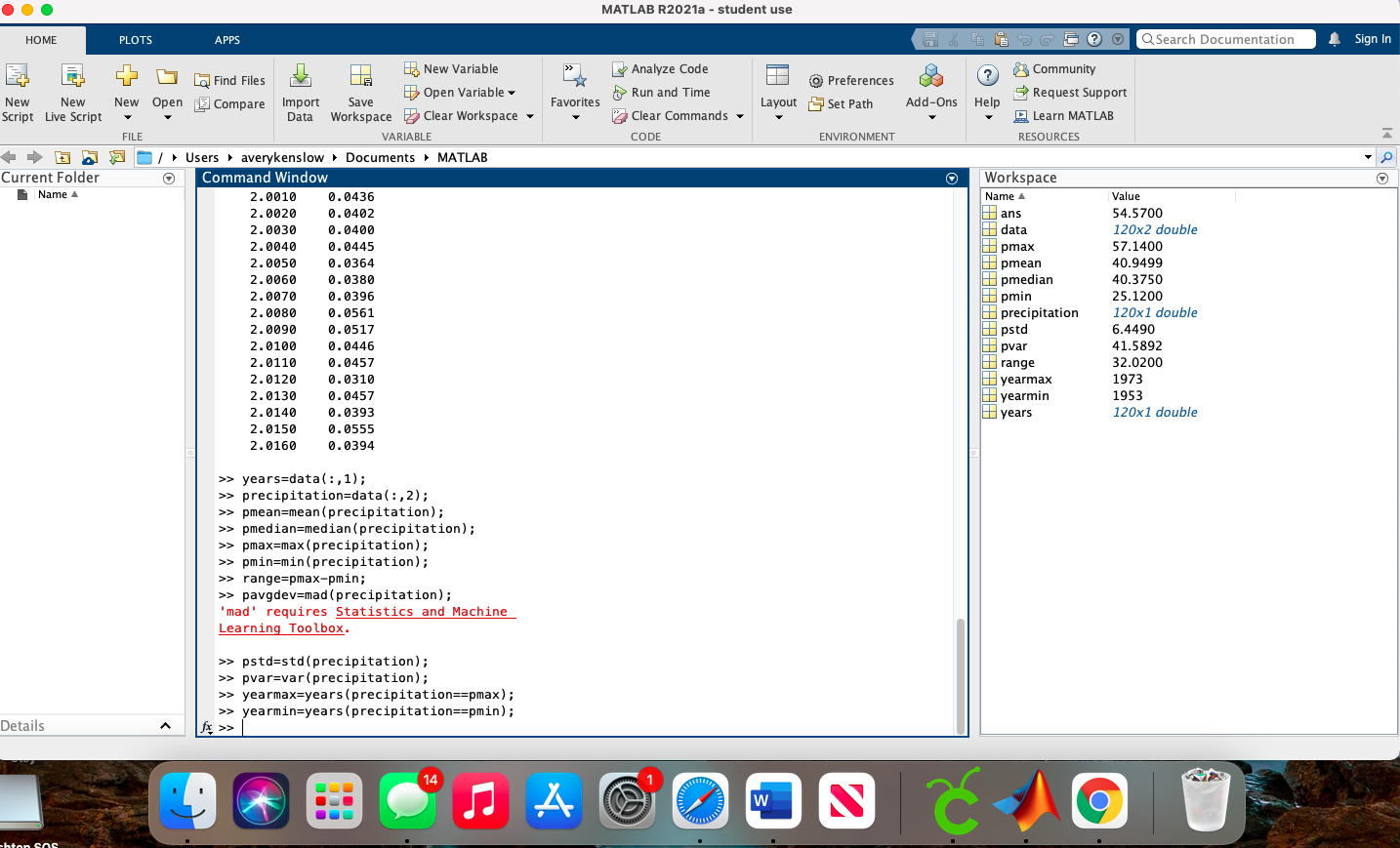This screenshot has height=848, width=1400.
Task: Switch to the PLOTS tab
Action: coord(135,40)
